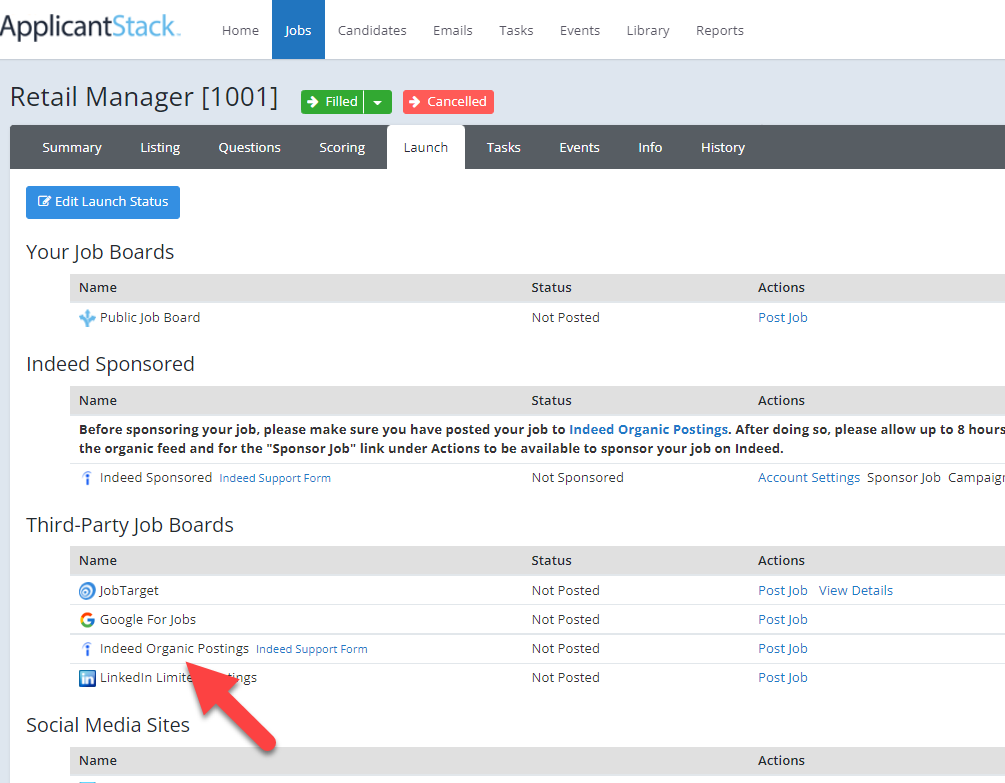This screenshot has width=1005, height=783.
Task: Click the Indeed Organic Postings icon
Action: [x=87, y=649]
